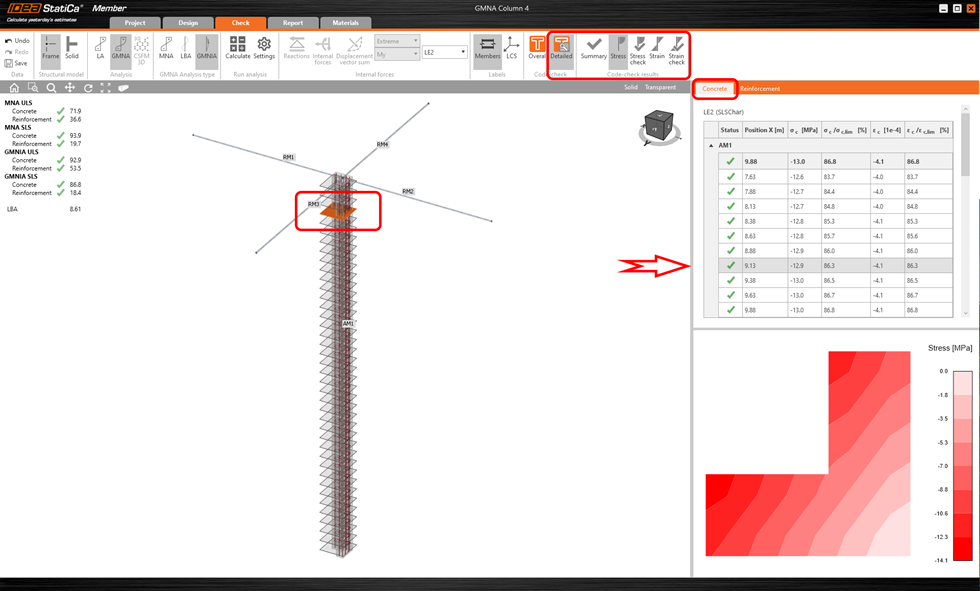Click the Undo button
This screenshot has height=591, width=980.
click(18, 39)
